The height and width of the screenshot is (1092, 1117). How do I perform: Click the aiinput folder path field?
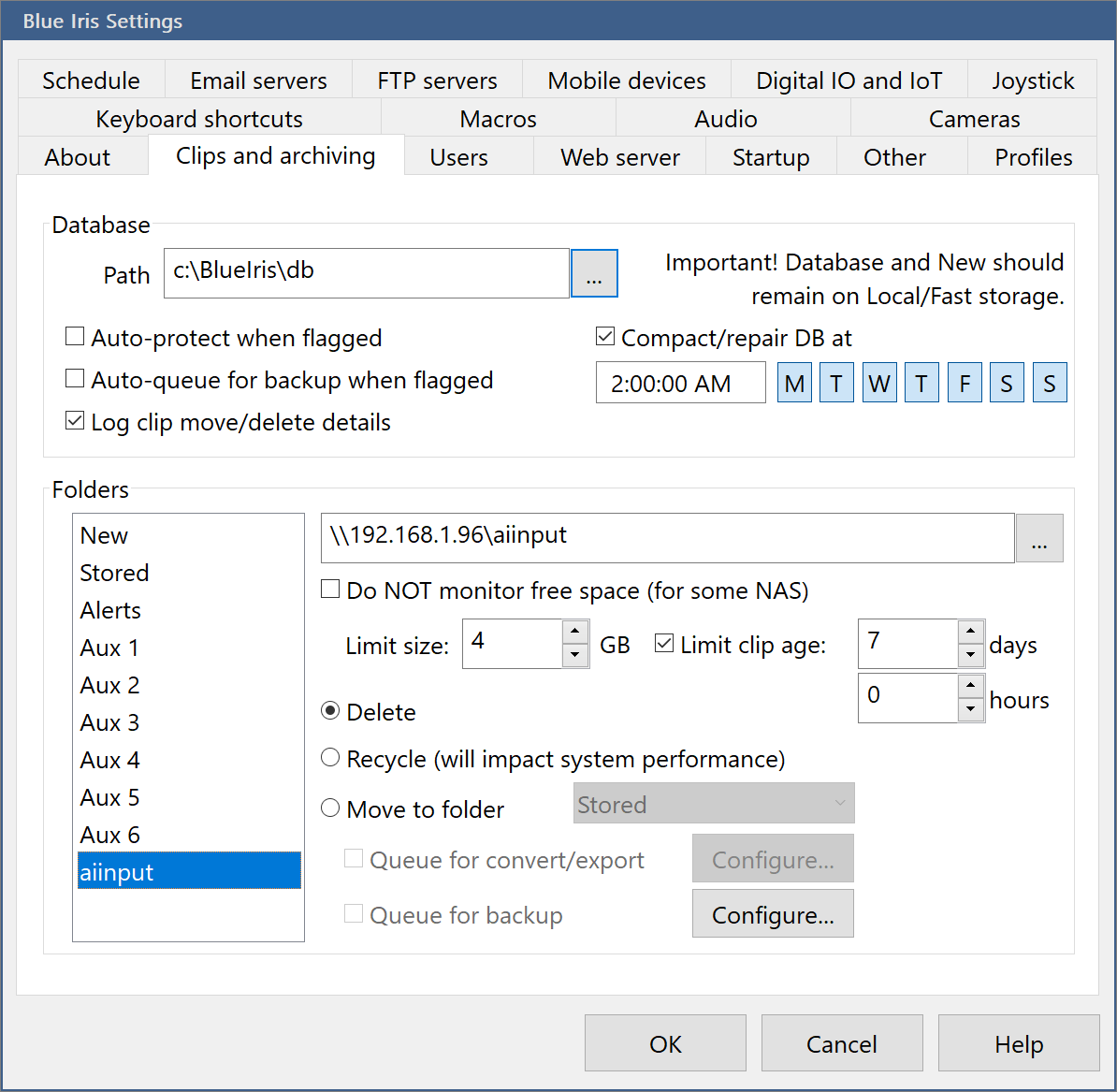coord(668,538)
